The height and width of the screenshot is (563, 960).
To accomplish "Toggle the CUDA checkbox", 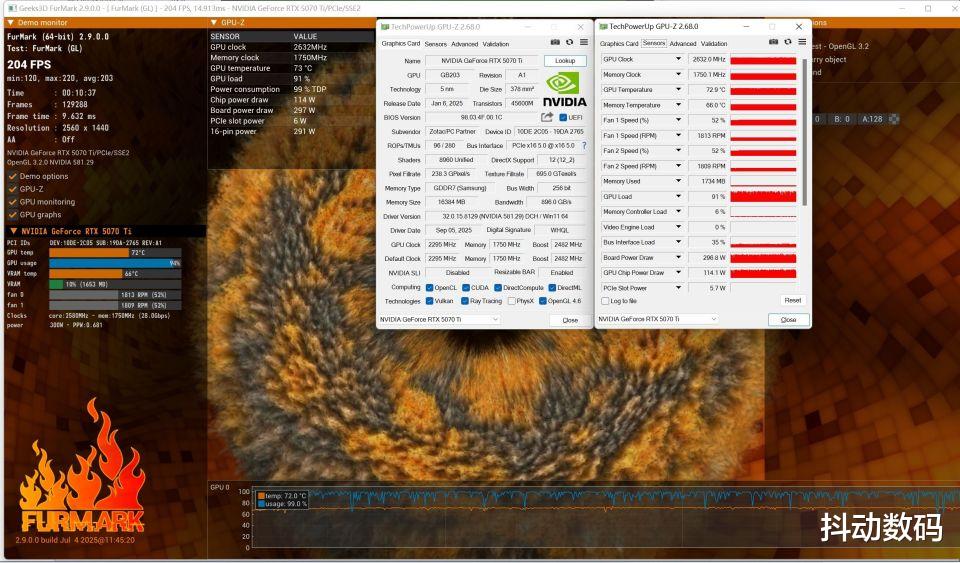I will [466, 288].
